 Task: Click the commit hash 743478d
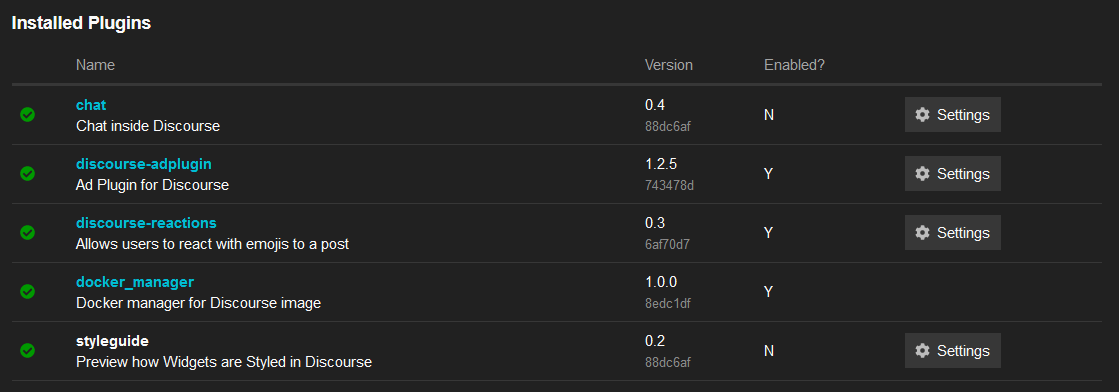[x=669, y=186]
